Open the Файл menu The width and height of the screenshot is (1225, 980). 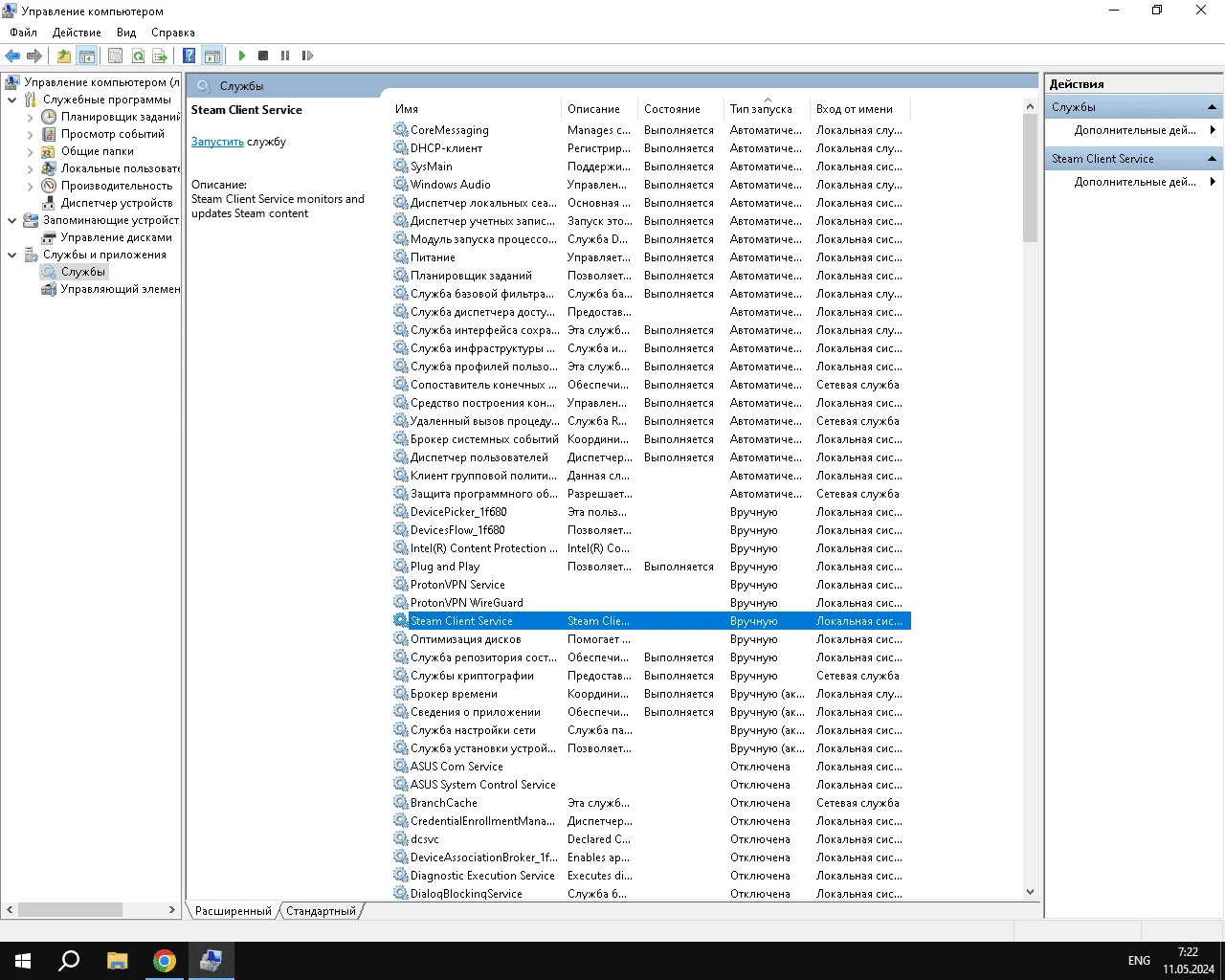coord(24,33)
